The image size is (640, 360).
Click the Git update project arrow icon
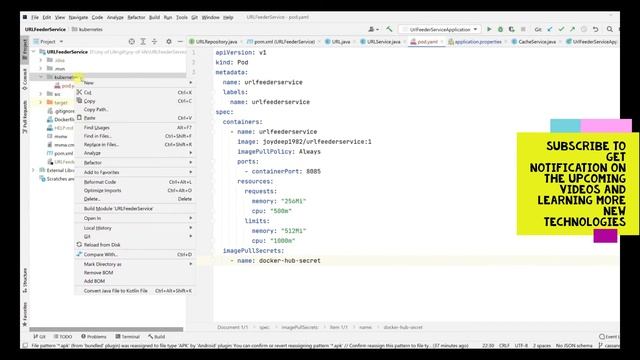point(550,29)
